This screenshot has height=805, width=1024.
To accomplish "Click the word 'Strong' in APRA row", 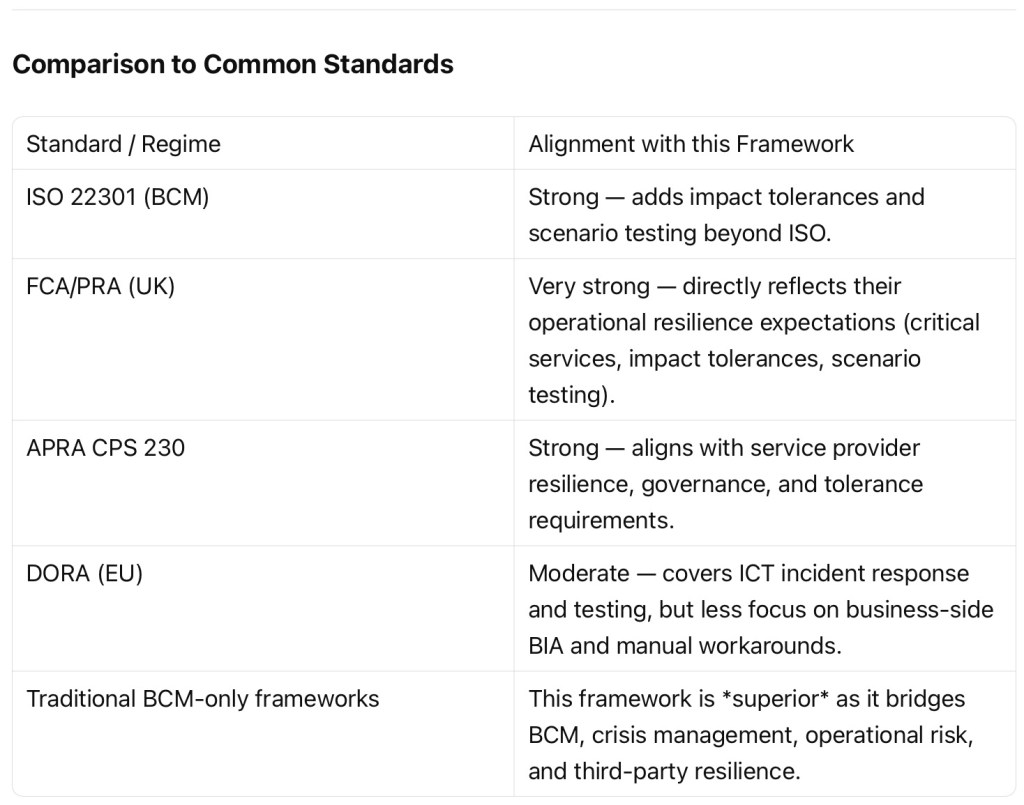I will pyautogui.click(x=563, y=447).
